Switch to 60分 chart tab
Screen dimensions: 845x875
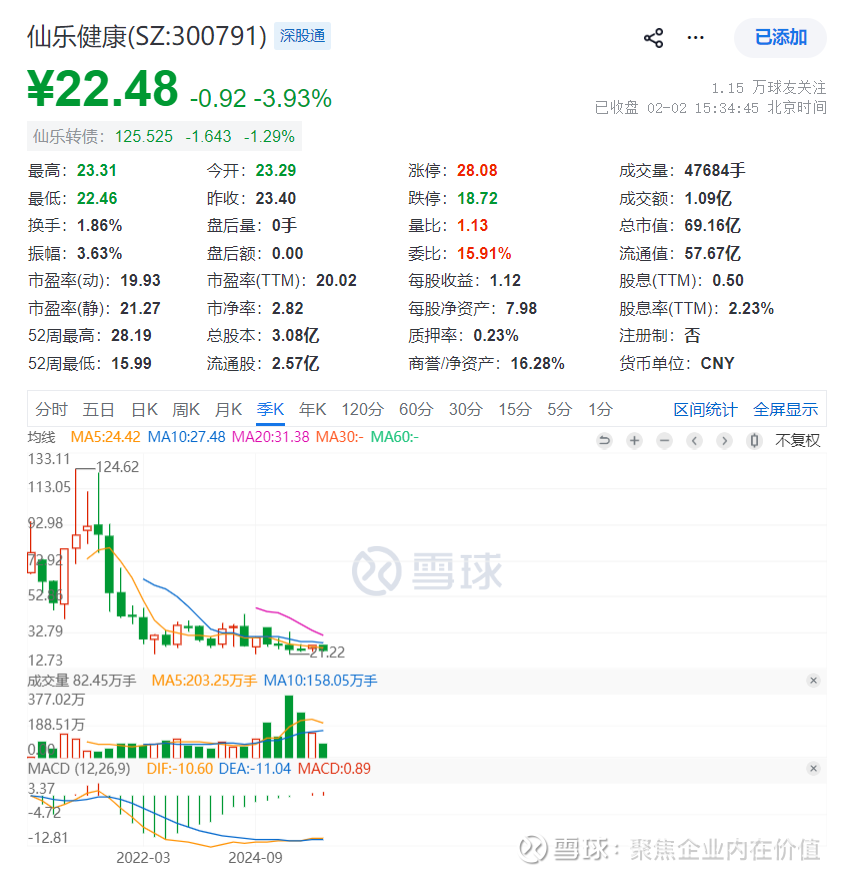pyautogui.click(x=416, y=409)
